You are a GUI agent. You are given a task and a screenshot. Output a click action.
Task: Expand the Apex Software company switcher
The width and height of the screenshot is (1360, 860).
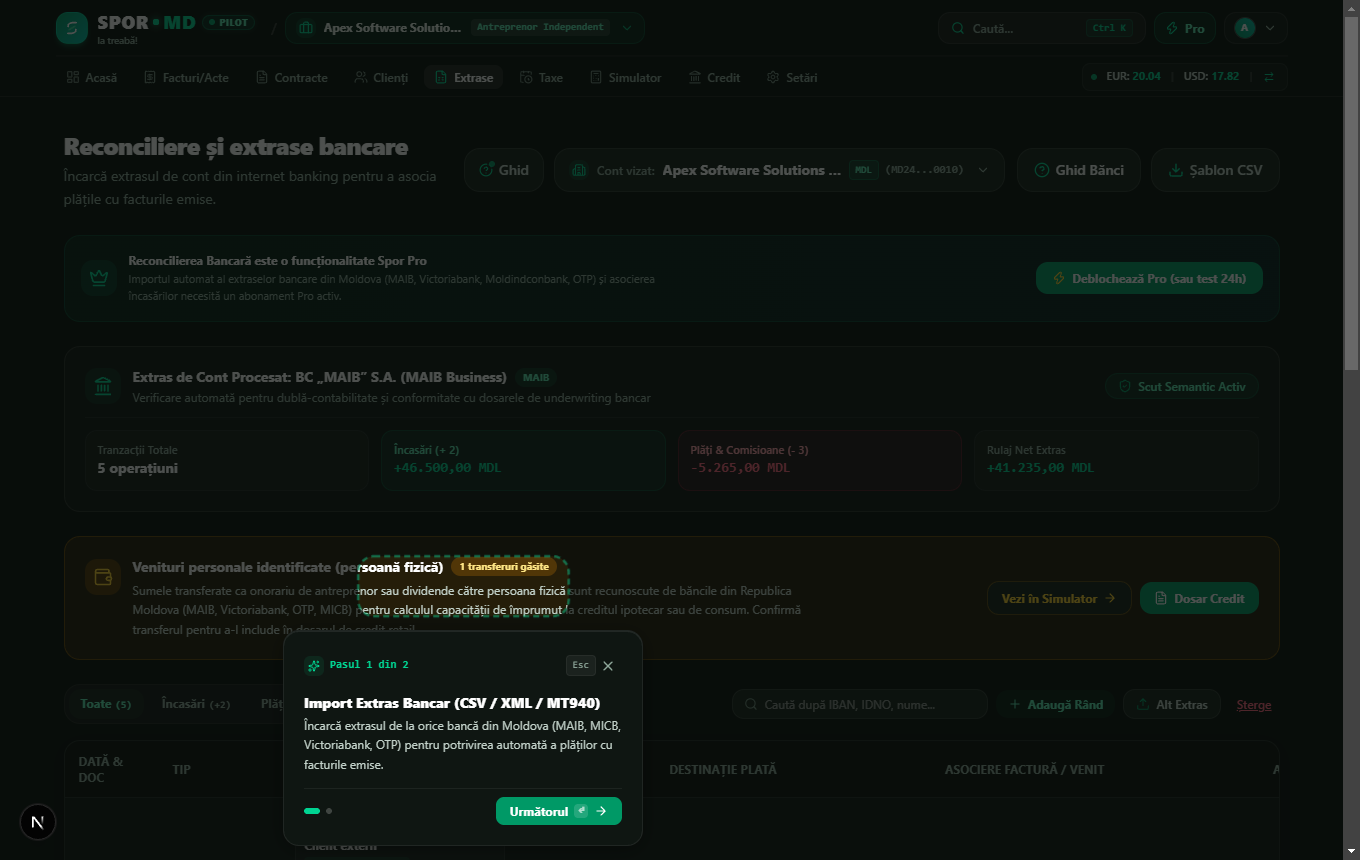465,28
